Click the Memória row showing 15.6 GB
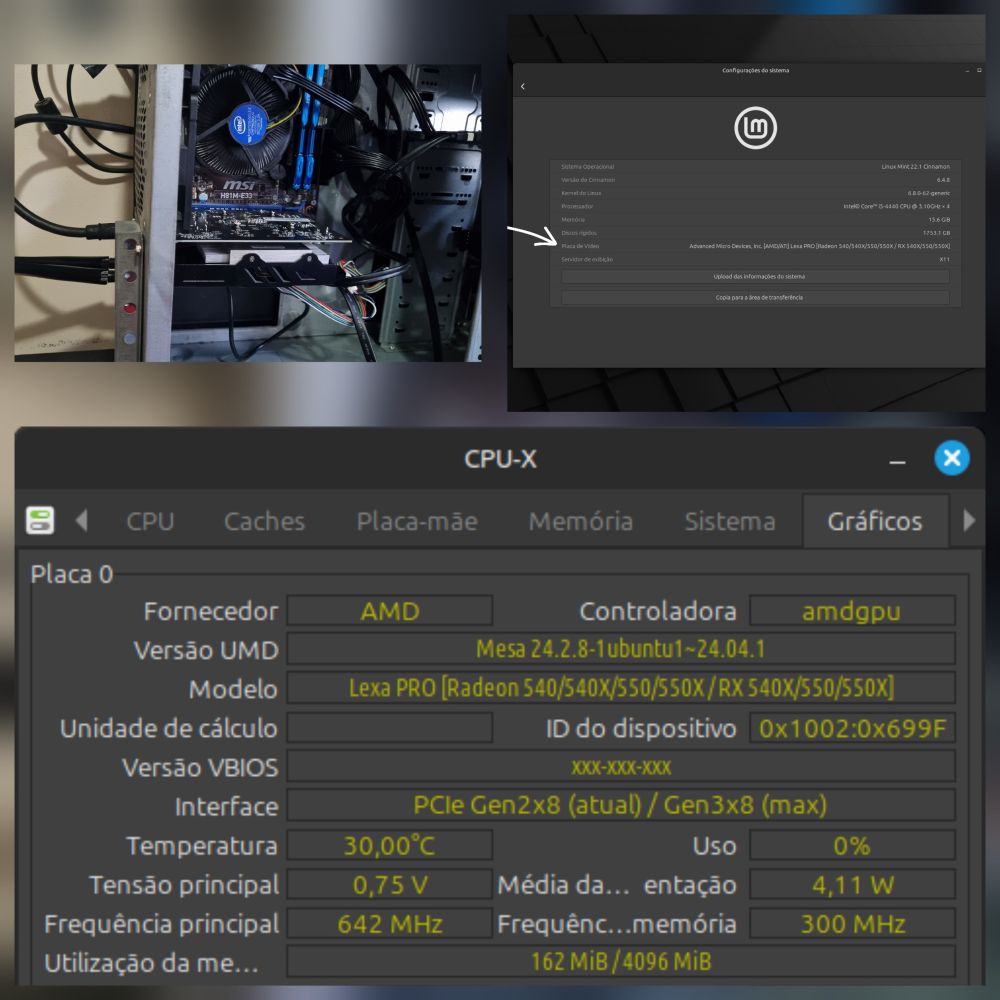The width and height of the screenshot is (1000, 1000). coord(755,219)
